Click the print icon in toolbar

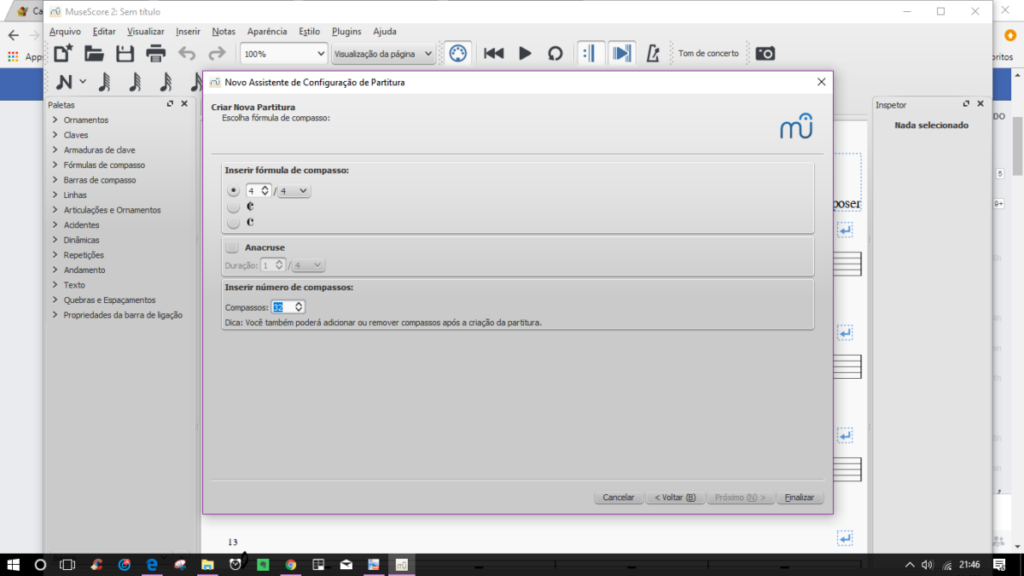tap(156, 53)
